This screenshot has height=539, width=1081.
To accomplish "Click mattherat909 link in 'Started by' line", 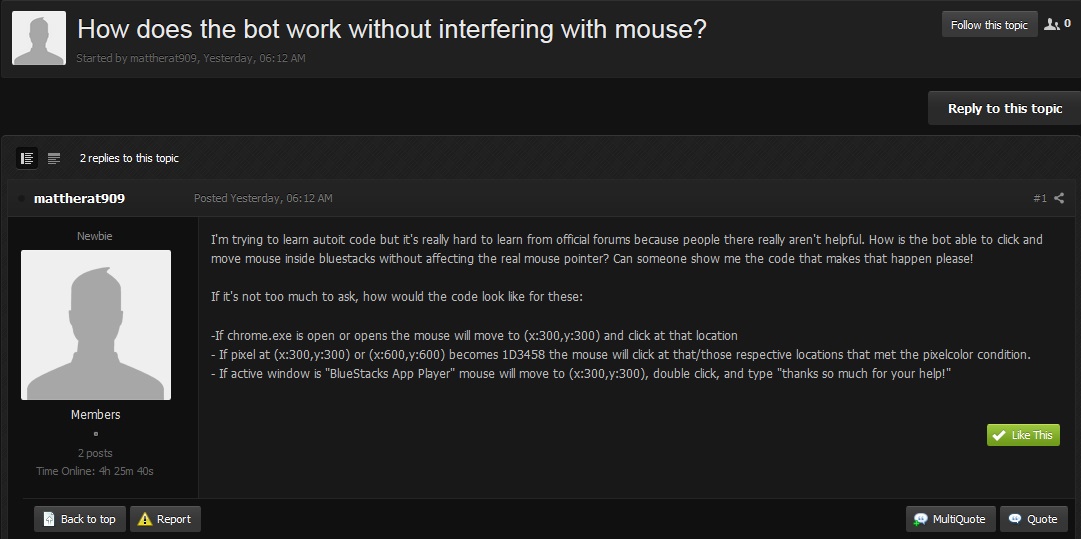I will pos(164,59).
